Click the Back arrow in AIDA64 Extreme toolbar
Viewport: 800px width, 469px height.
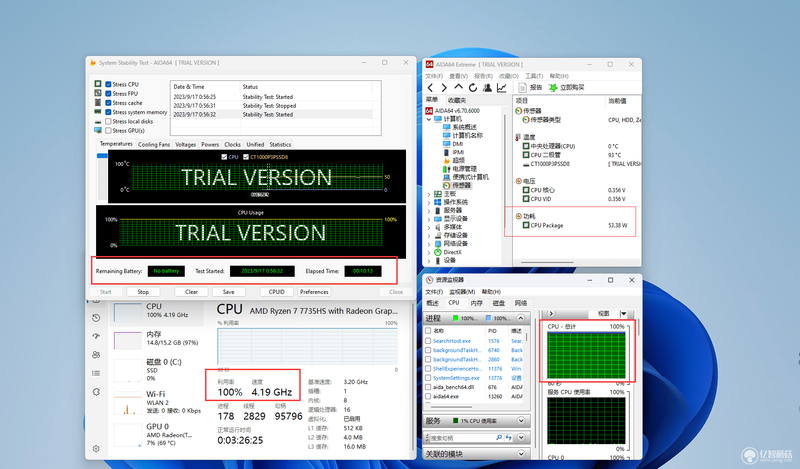click(431, 88)
